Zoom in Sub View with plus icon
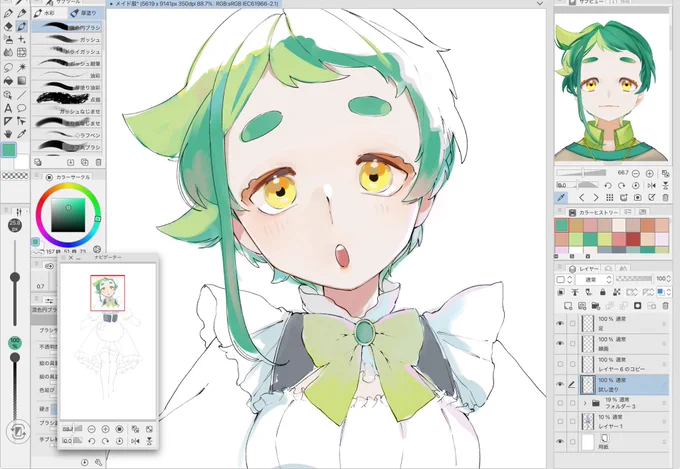 coord(649,173)
